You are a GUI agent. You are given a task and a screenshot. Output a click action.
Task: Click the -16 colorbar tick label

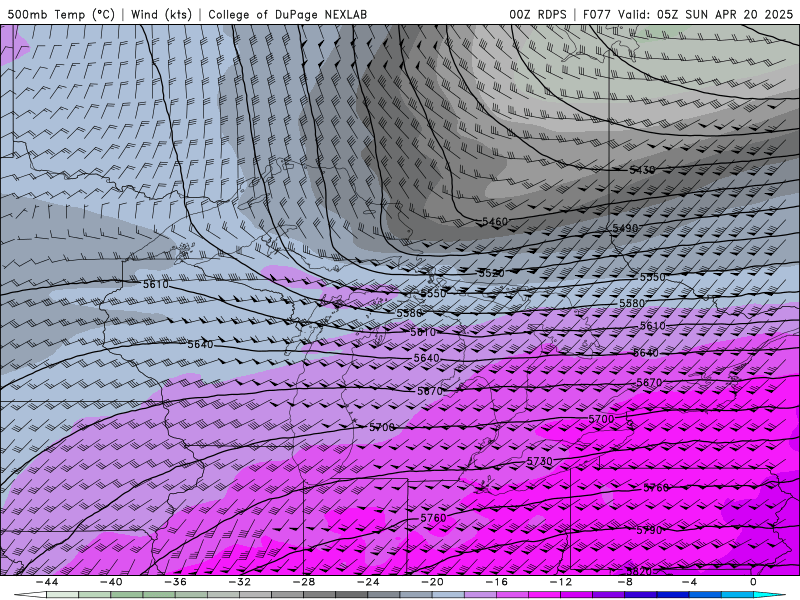496,582
